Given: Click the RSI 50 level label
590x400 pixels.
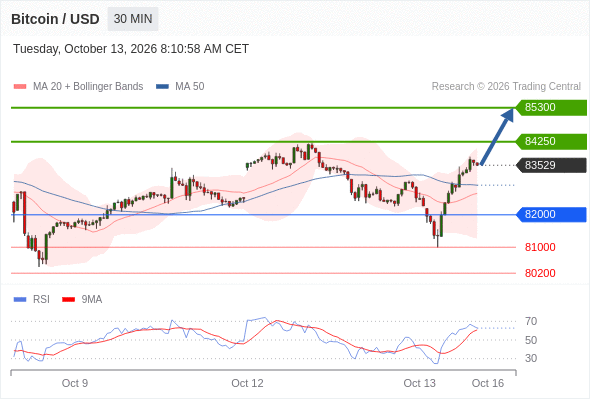Looking at the screenshot, I should click(x=531, y=340).
